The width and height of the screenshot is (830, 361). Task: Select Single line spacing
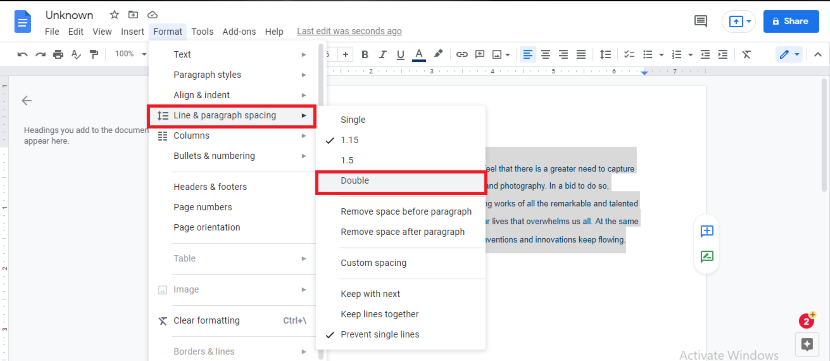point(401,120)
